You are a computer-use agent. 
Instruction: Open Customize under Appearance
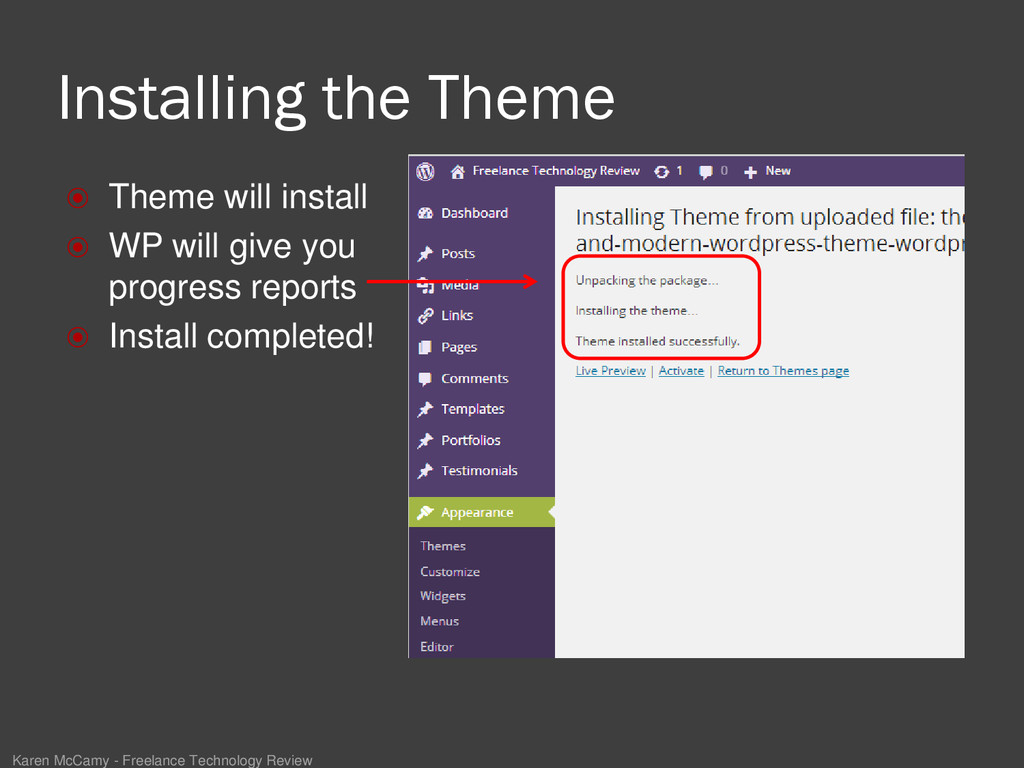pos(450,572)
